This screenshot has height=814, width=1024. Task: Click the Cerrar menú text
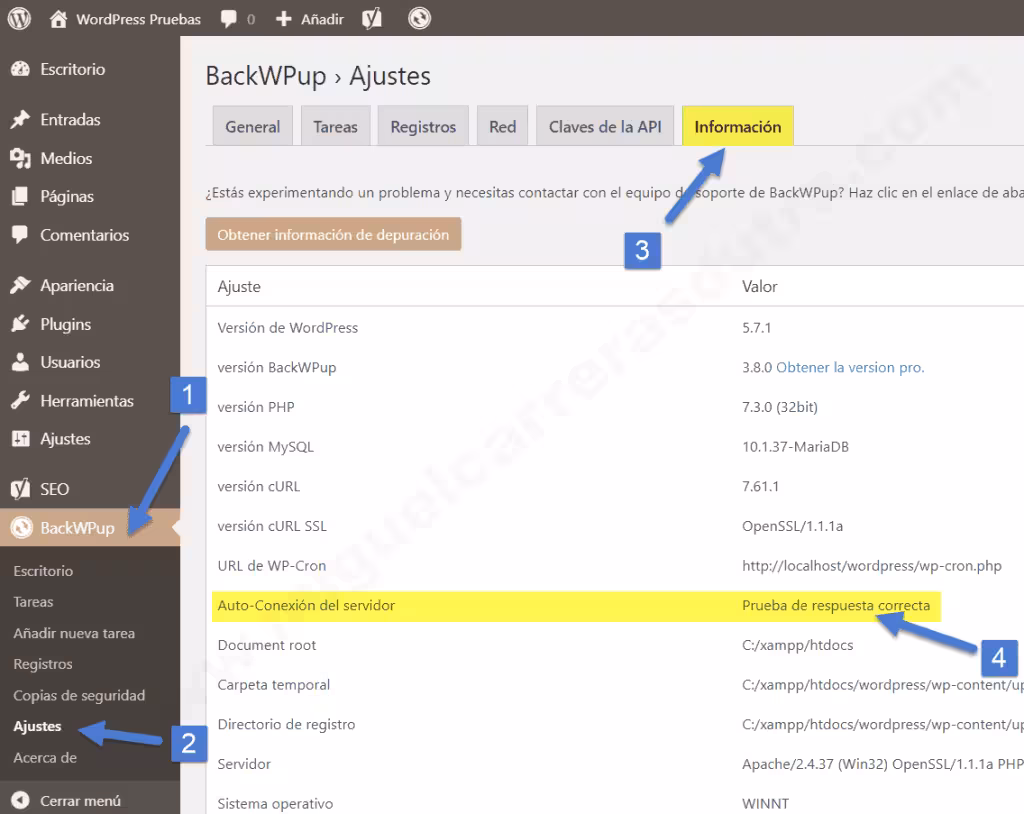coord(80,801)
